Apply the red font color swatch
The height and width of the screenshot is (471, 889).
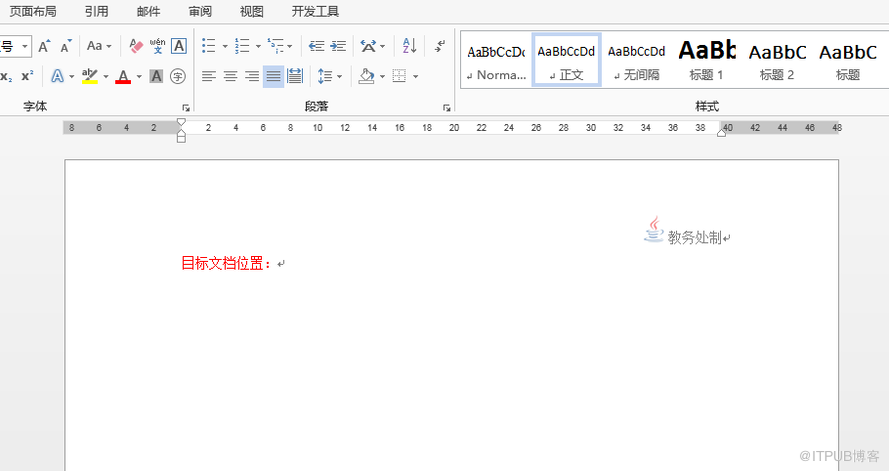[122, 76]
